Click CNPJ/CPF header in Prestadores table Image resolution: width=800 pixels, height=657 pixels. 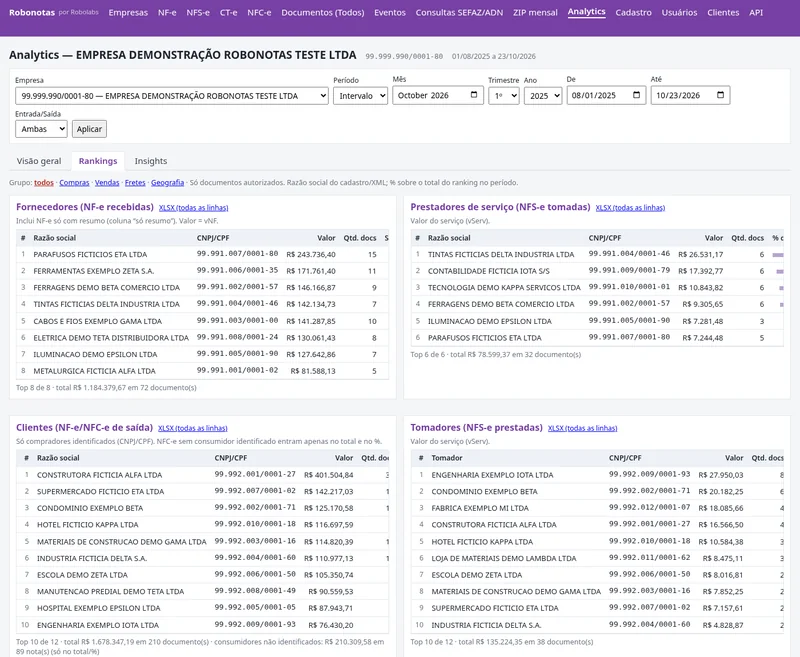(x=605, y=238)
